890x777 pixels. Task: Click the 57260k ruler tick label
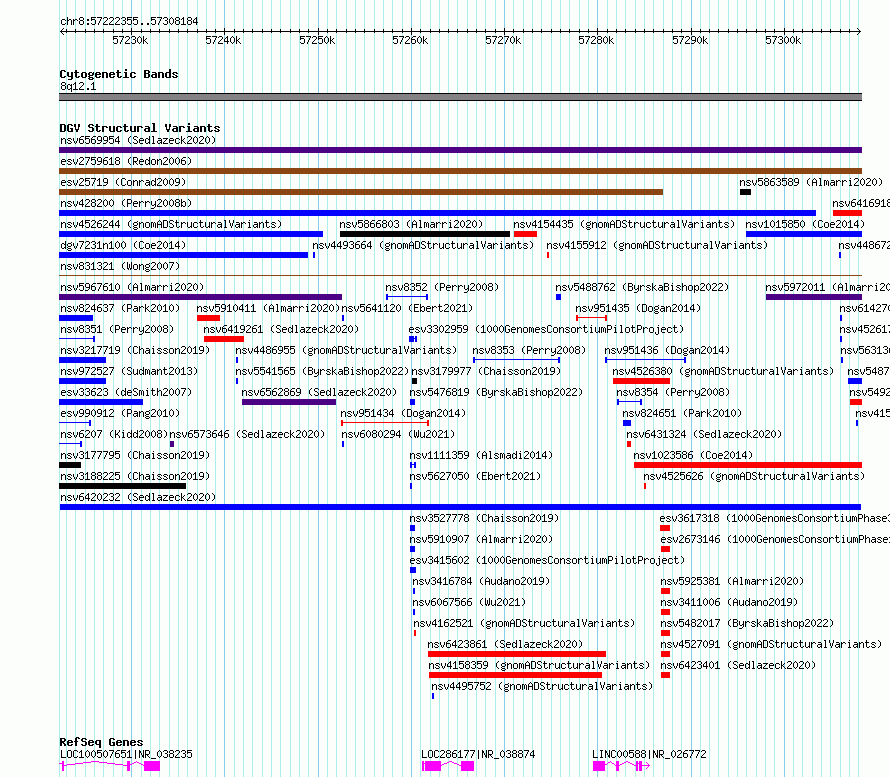tap(410, 40)
